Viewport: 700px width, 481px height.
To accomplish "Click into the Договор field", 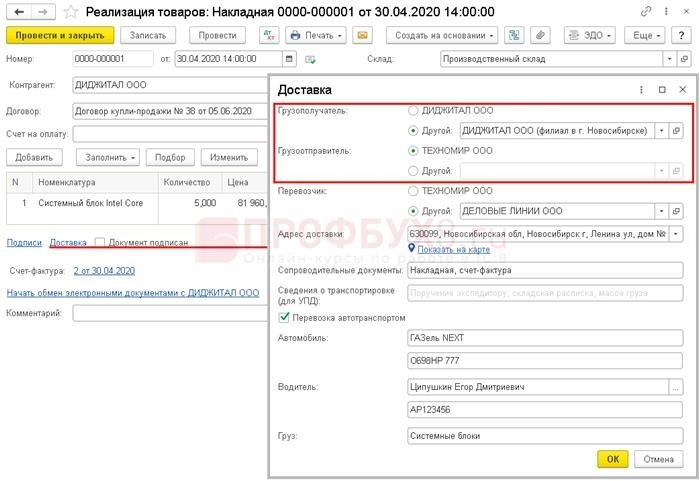I will click(170, 111).
